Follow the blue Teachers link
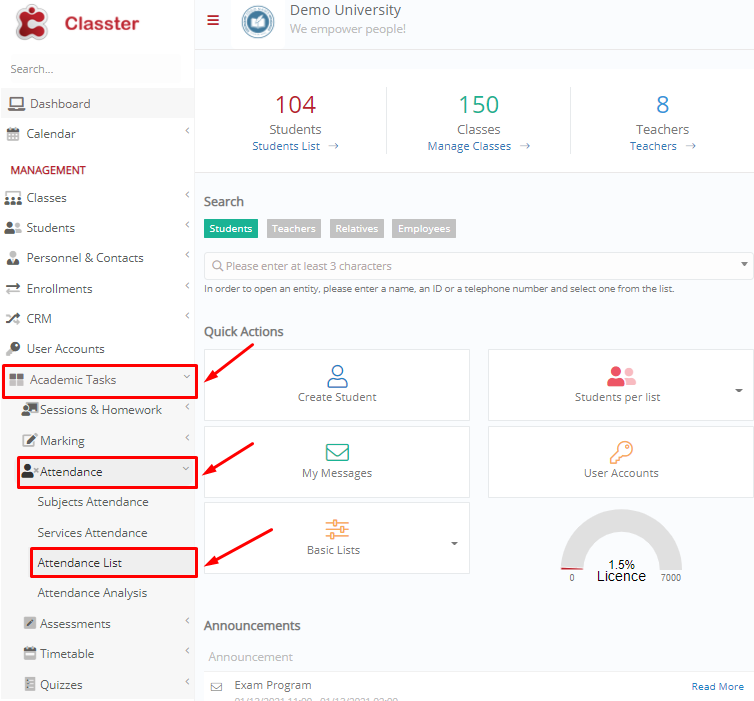The width and height of the screenshot is (754, 701). (653, 146)
